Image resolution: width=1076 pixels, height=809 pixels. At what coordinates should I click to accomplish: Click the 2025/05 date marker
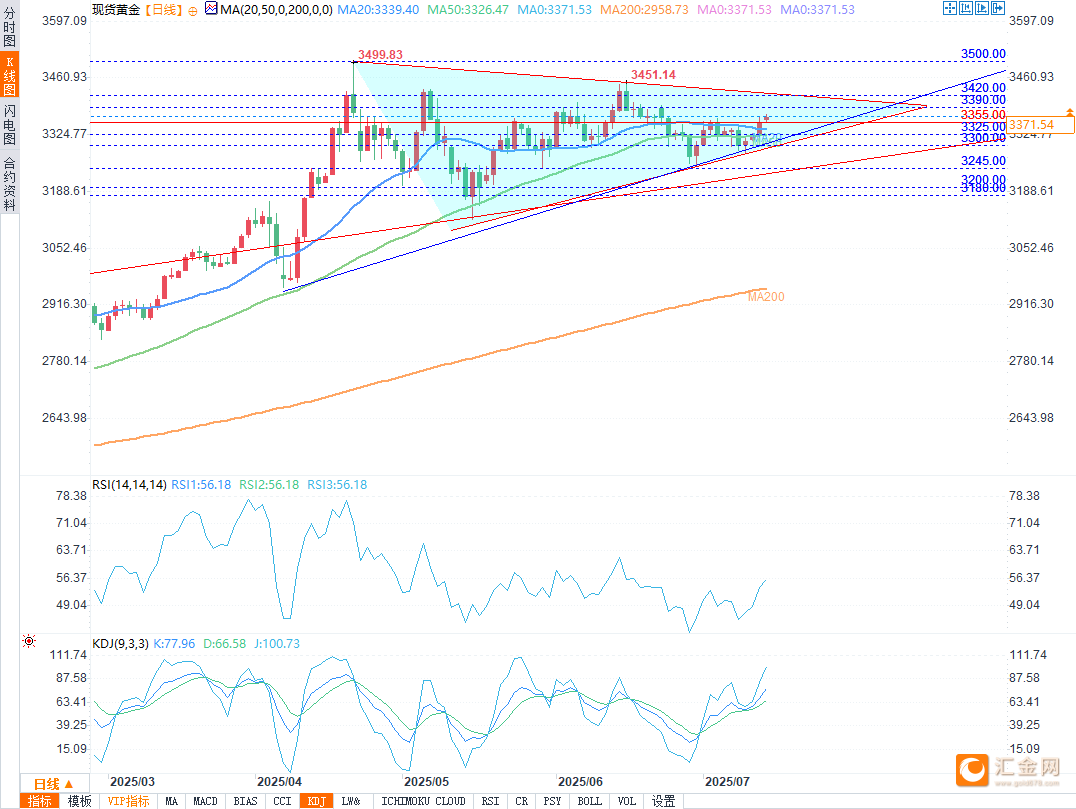426,782
